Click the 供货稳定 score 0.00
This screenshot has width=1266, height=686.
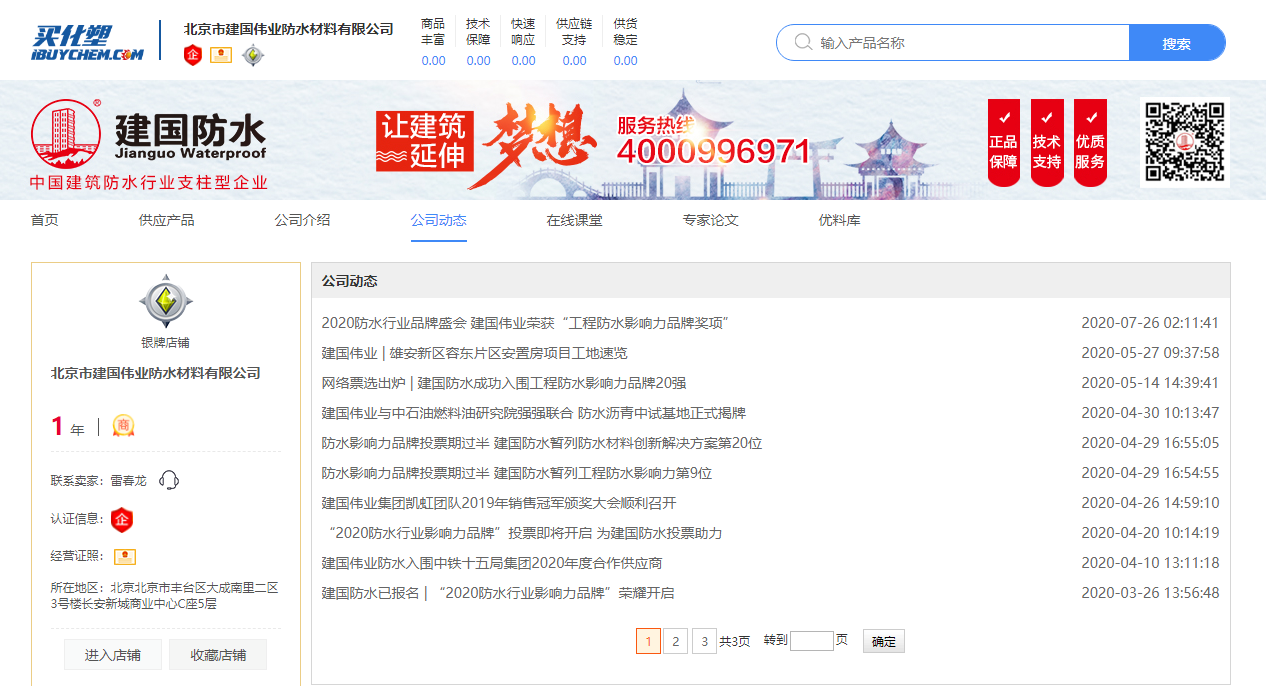tap(625, 61)
